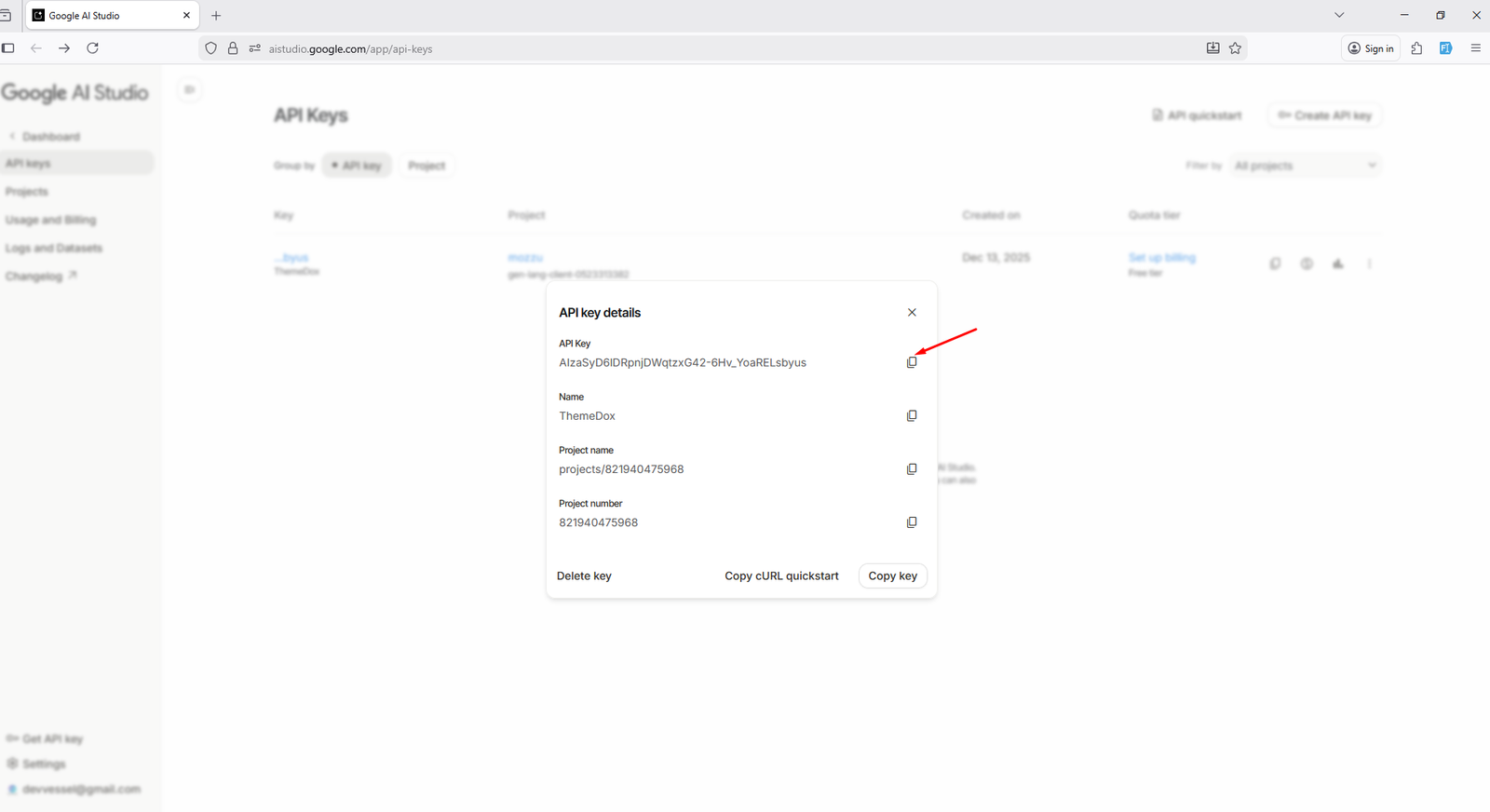Click the second action icon in the ThemeDox row

(1307, 264)
